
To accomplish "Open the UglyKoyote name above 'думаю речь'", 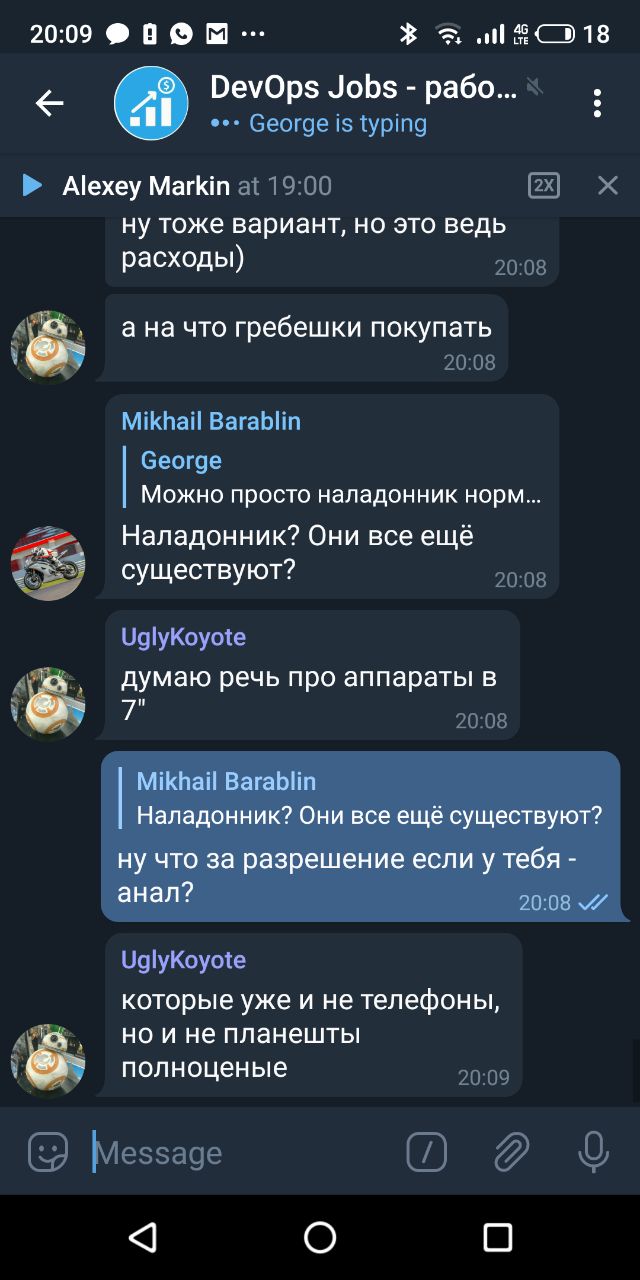I will pyautogui.click(x=183, y=637).
